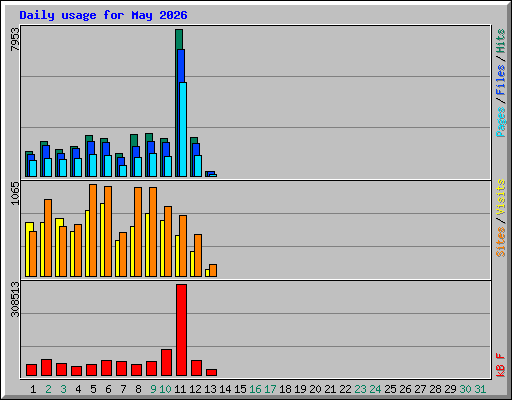Click day 25 on the axis
The image size is (512, 400).
[x=390, y=389]
